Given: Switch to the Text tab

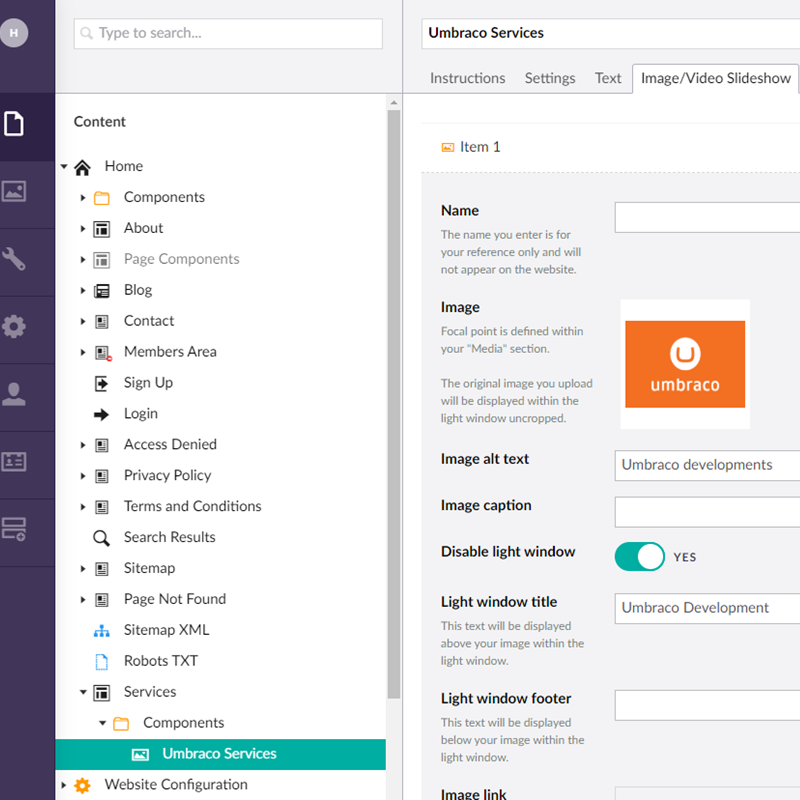Looking at the screenshot, I should click(x=608, y=78).
